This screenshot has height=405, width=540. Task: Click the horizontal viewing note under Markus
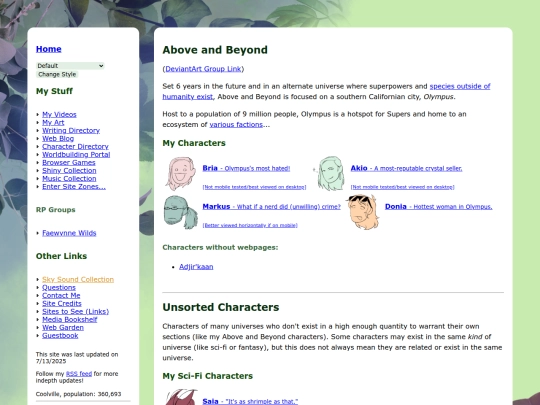[x=250, y=225]
